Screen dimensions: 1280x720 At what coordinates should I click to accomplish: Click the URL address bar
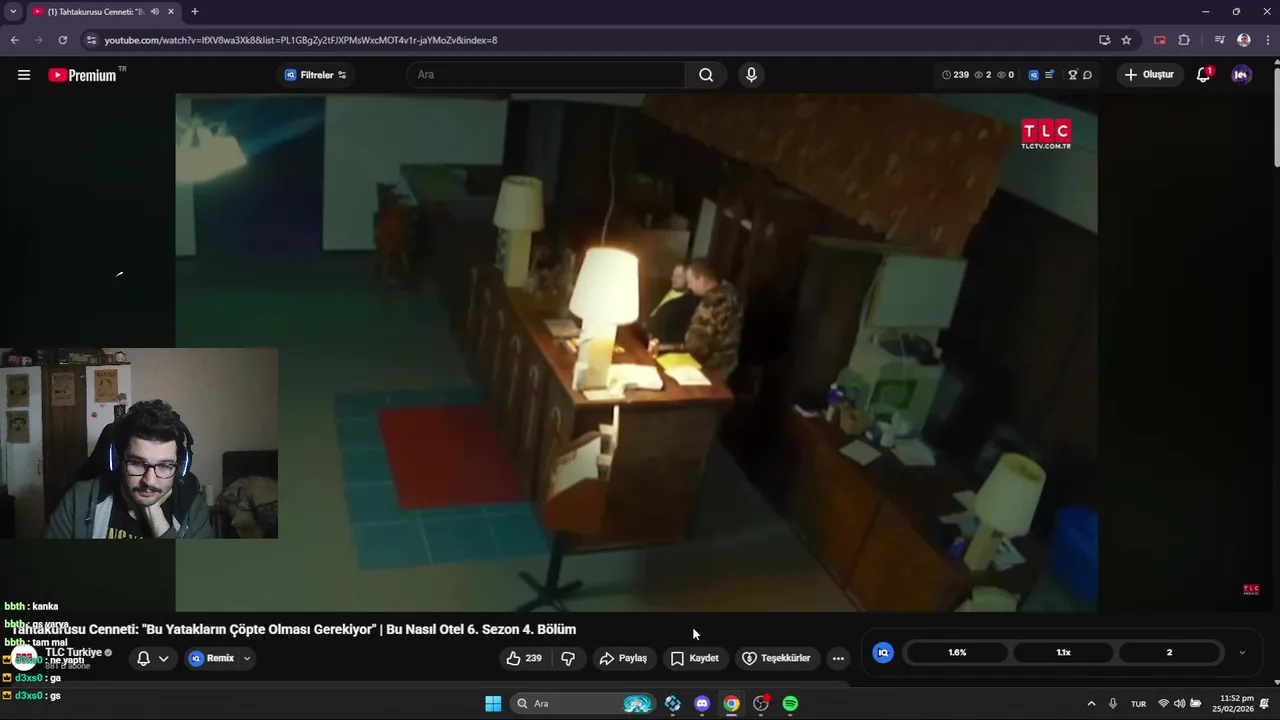click(x=590, y=40)
